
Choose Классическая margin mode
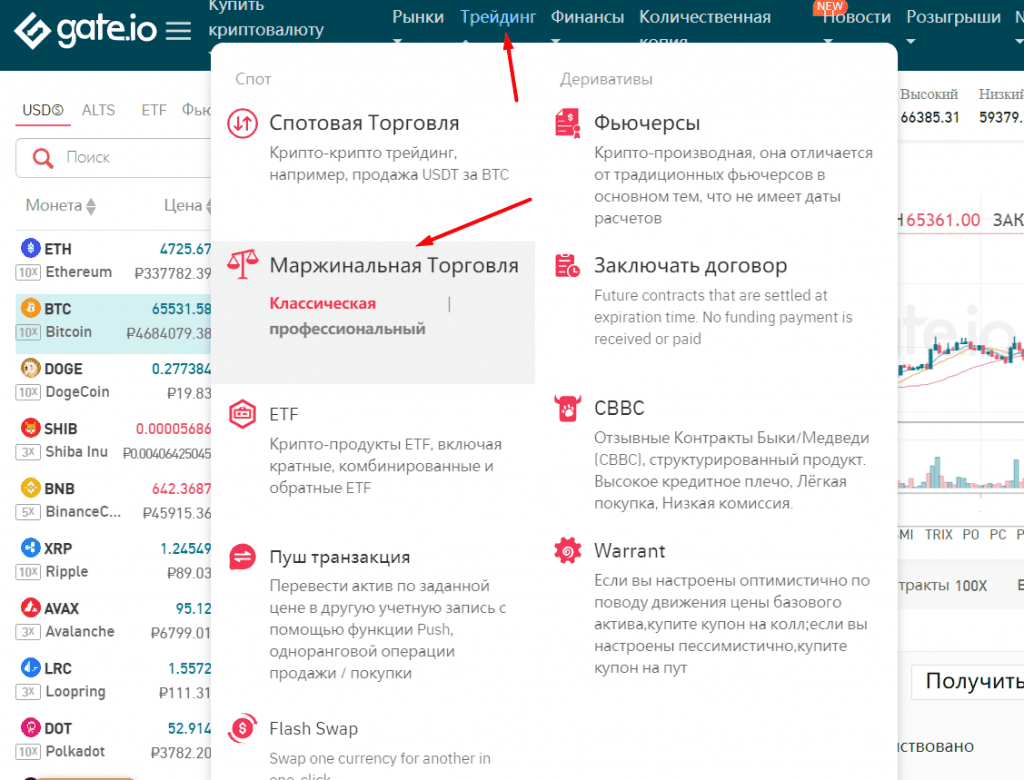tap(323, 303)
